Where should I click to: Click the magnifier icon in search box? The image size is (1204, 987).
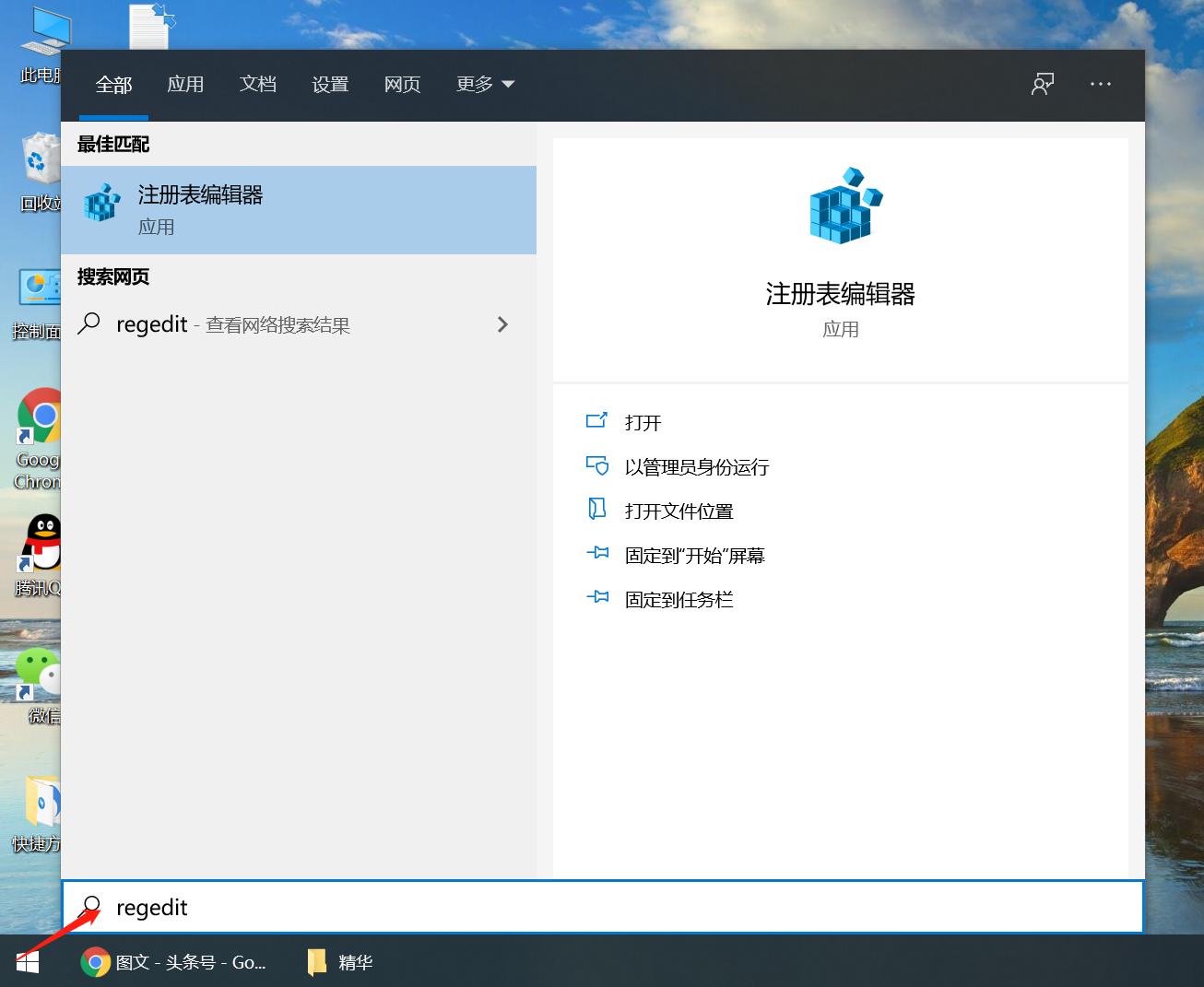click(91, 907)
